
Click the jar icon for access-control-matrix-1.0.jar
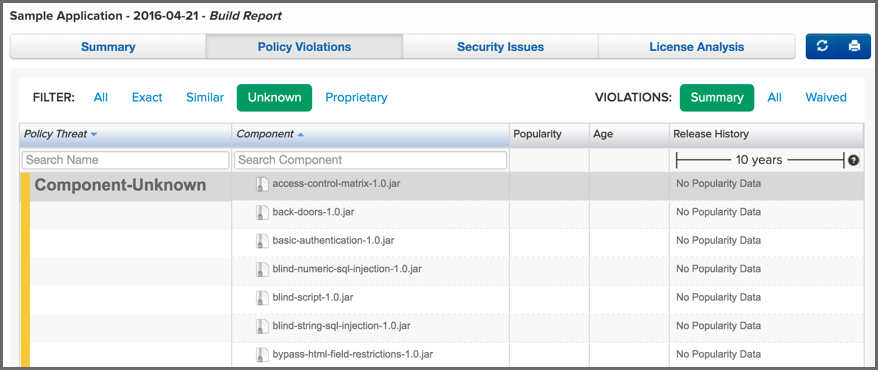pyautogui.click(x=261, y=184)
